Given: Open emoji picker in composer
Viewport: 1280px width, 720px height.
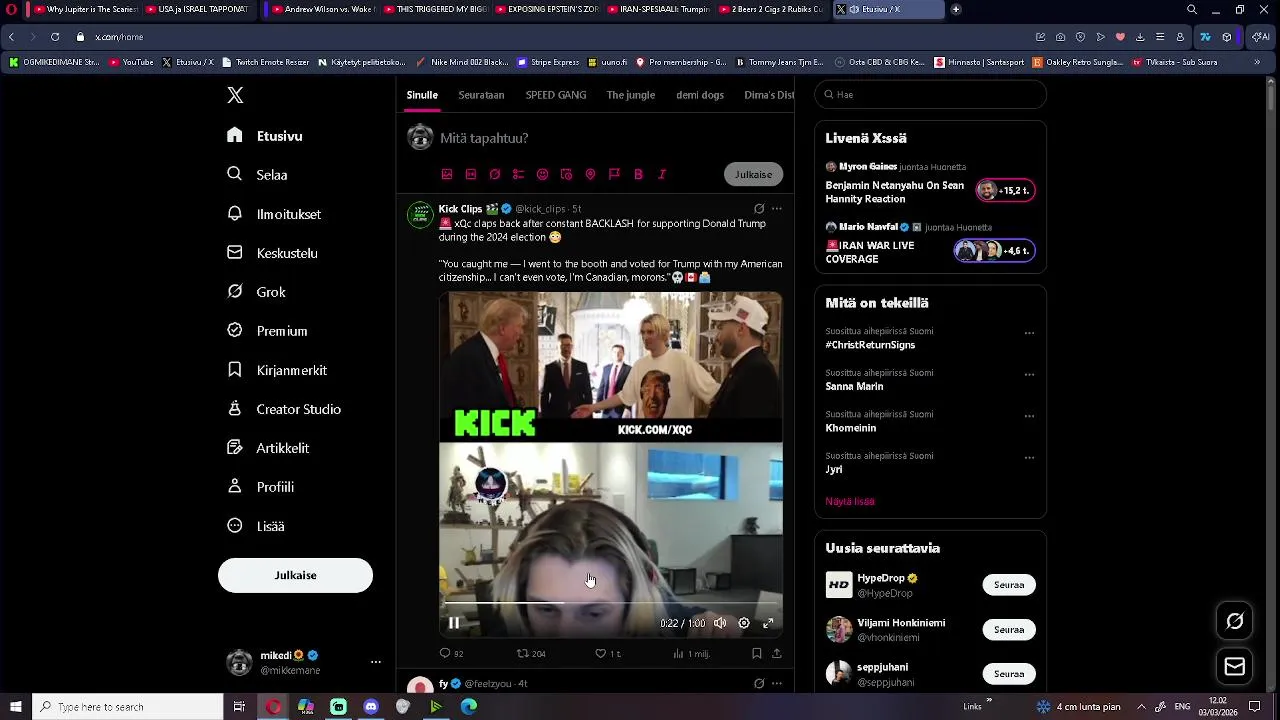Looking at the screenshot, I should [542, 174].
